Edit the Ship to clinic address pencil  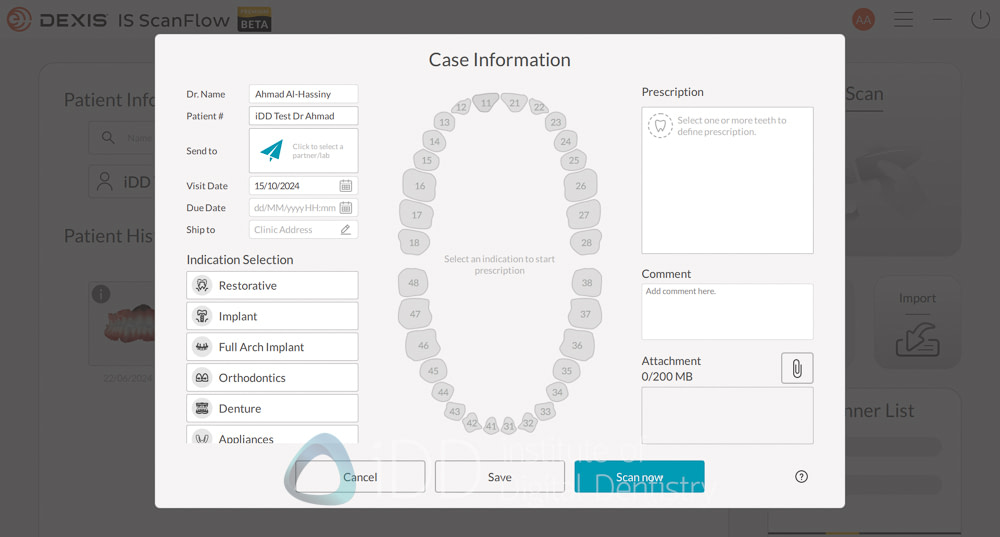pyautogui.click(x=346, y=230)
